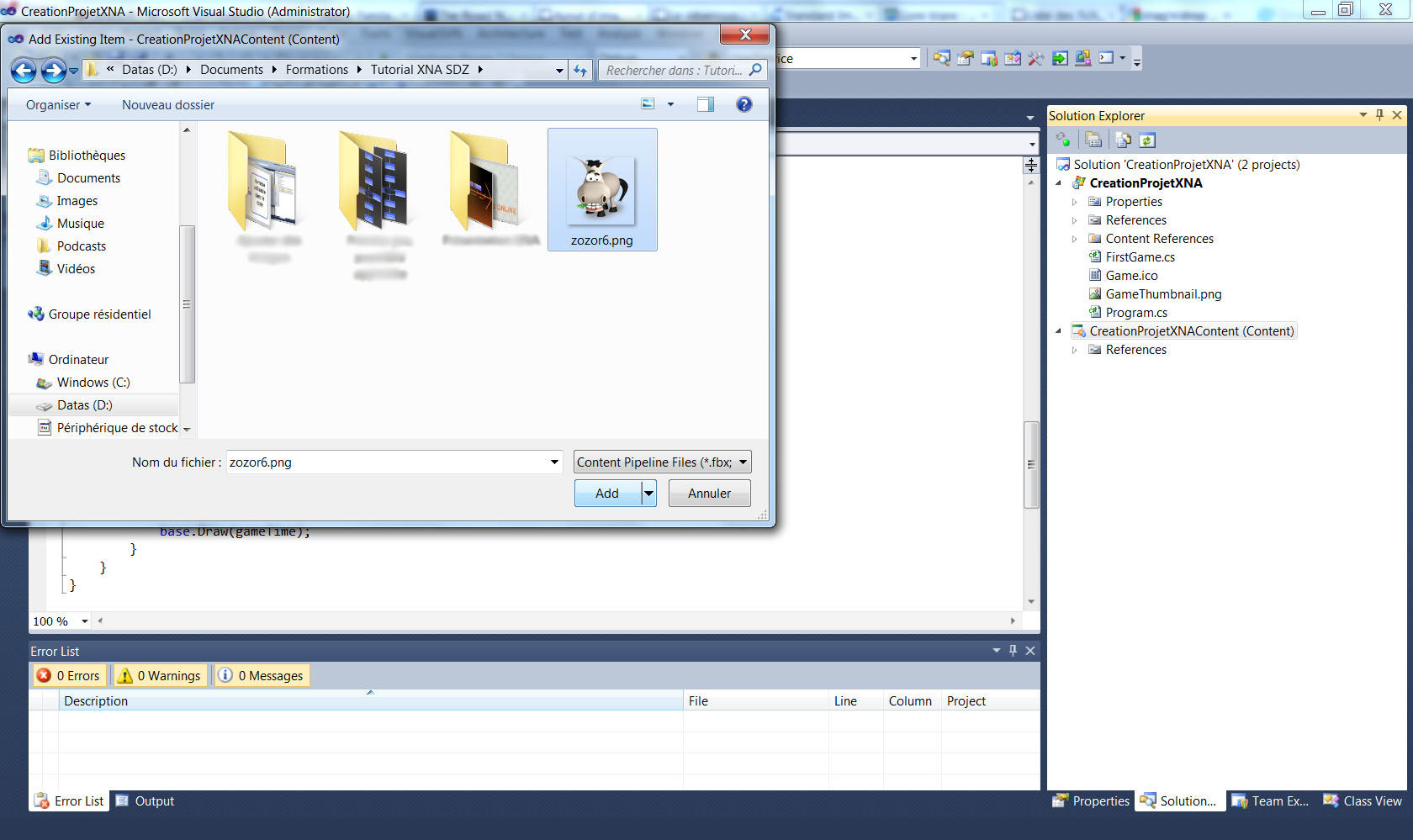Open the Extension Manager toolbar icon
This screenshot has width=1413, height=840.
click(1083, 58)
